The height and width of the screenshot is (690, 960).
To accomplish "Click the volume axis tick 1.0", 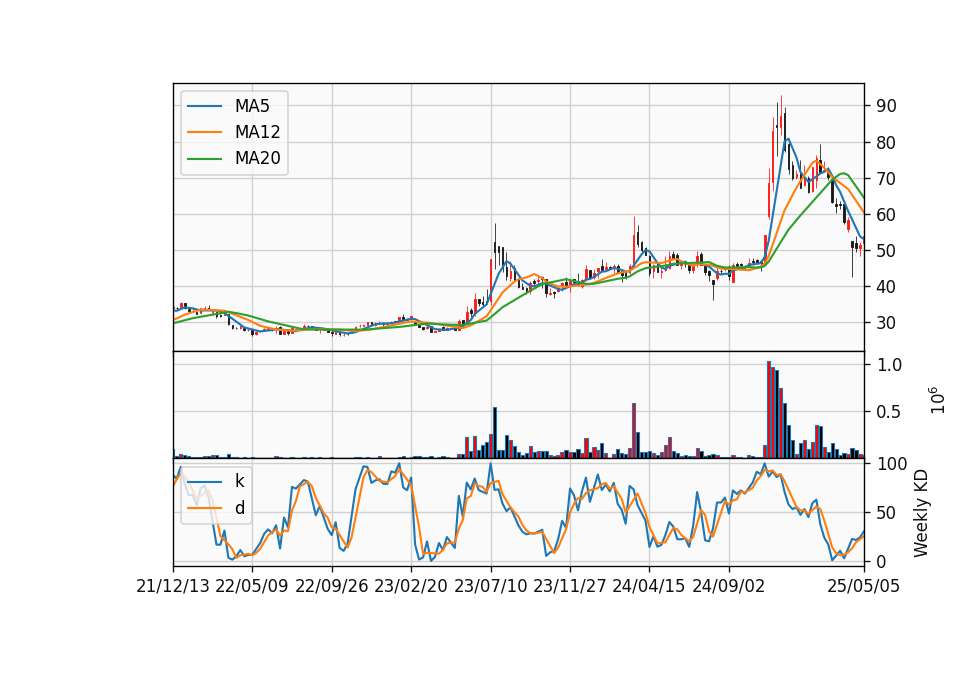I will [889, 365].
